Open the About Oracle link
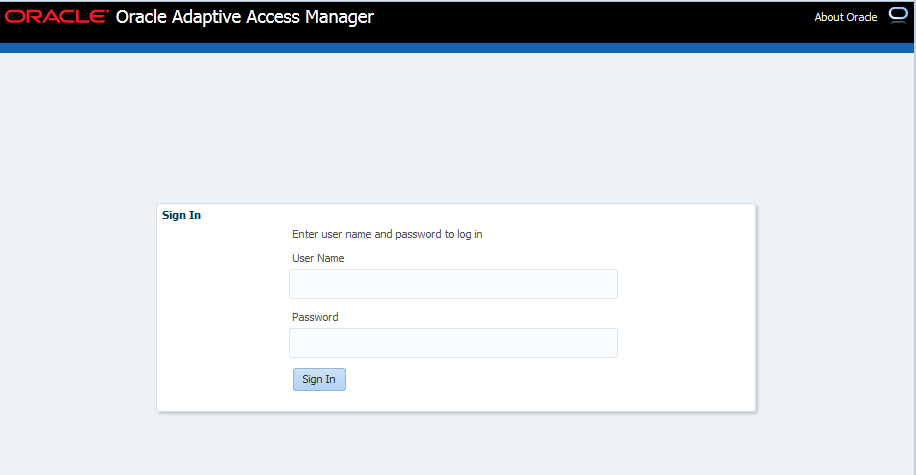Screen dimensions: 916x475 click(x=845, y=18)
